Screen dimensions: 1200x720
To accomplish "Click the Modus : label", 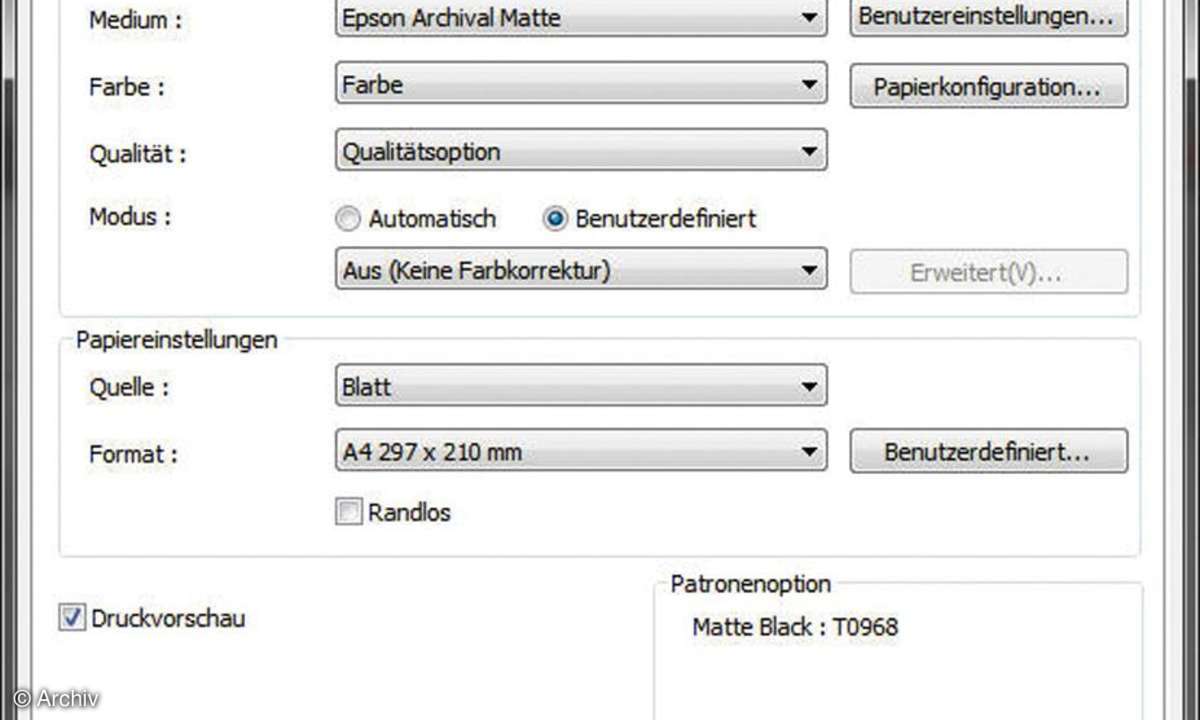I will point(129,218).
